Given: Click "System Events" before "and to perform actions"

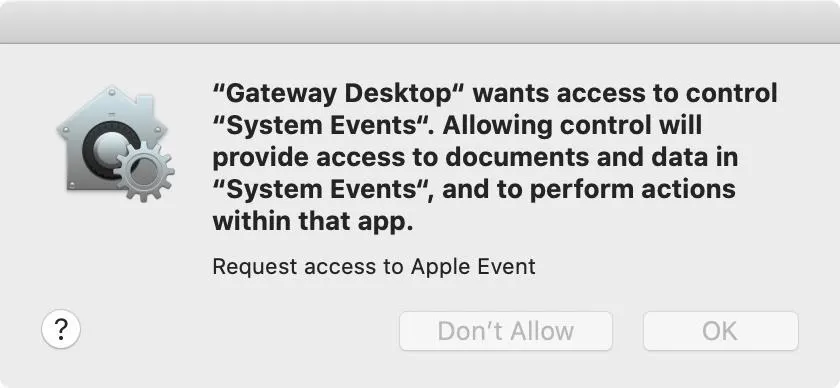Looking at the screenshot, I should click(320, 190).
